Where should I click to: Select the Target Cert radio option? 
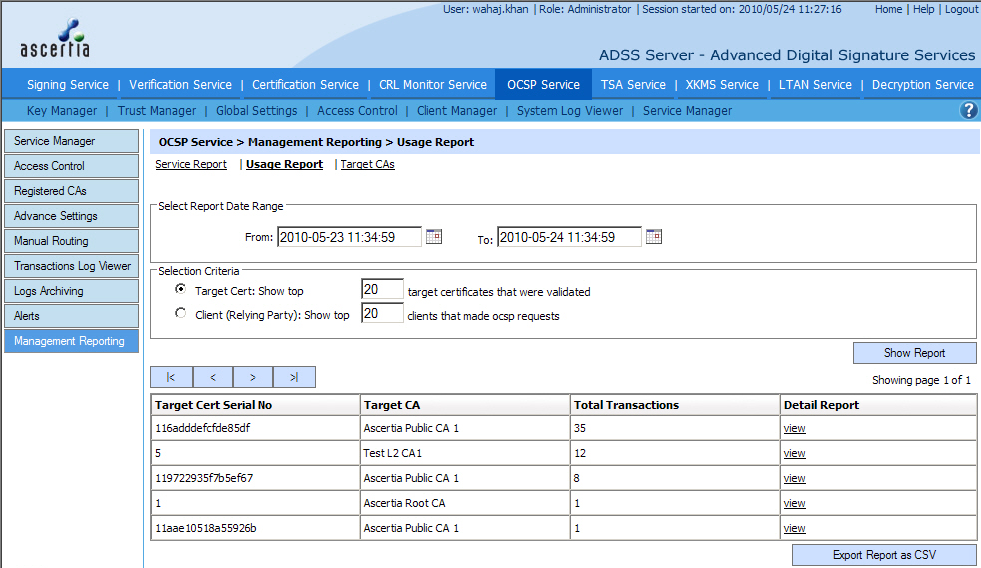181,289
